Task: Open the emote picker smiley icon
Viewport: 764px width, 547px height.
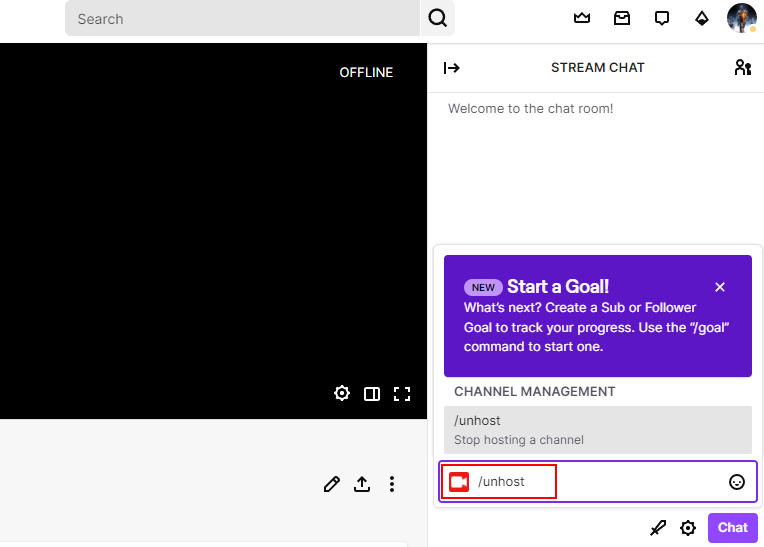Action: tap(737, 482)
